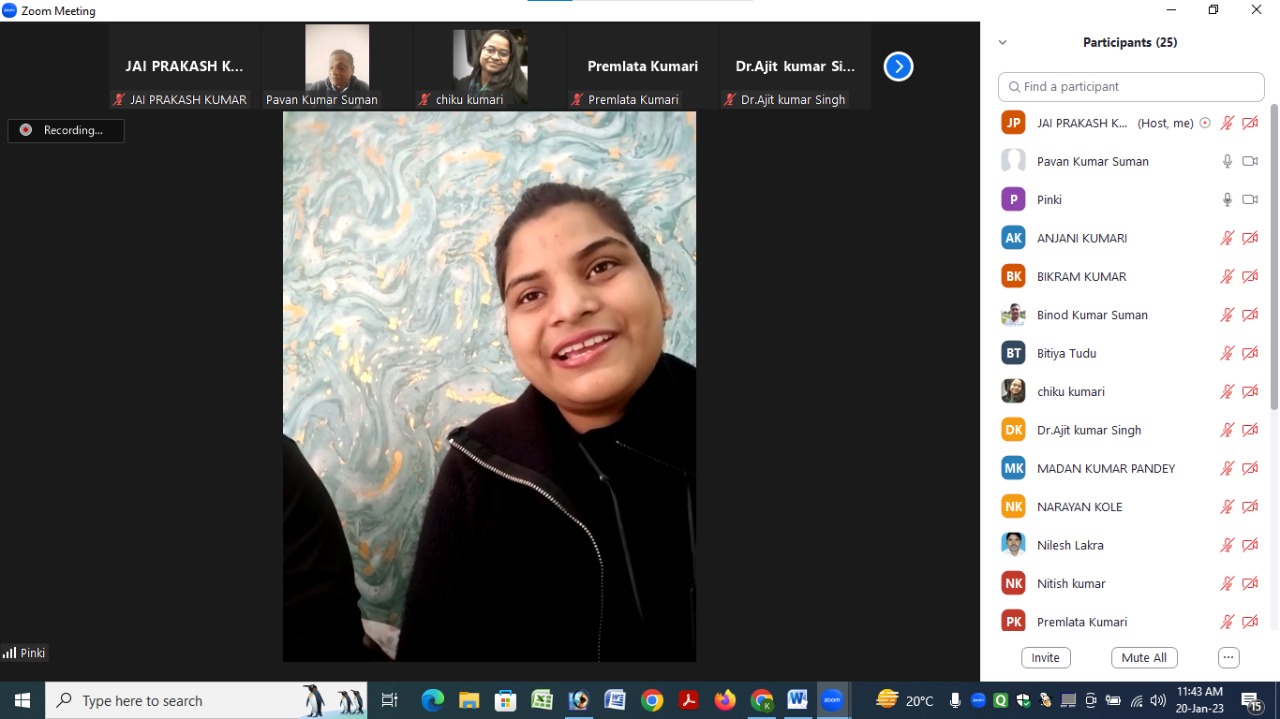Toggle Pinki's microphone in the participants list
The height and width of the screenshot is (719, 1280).
click(x=1227, y=200)
